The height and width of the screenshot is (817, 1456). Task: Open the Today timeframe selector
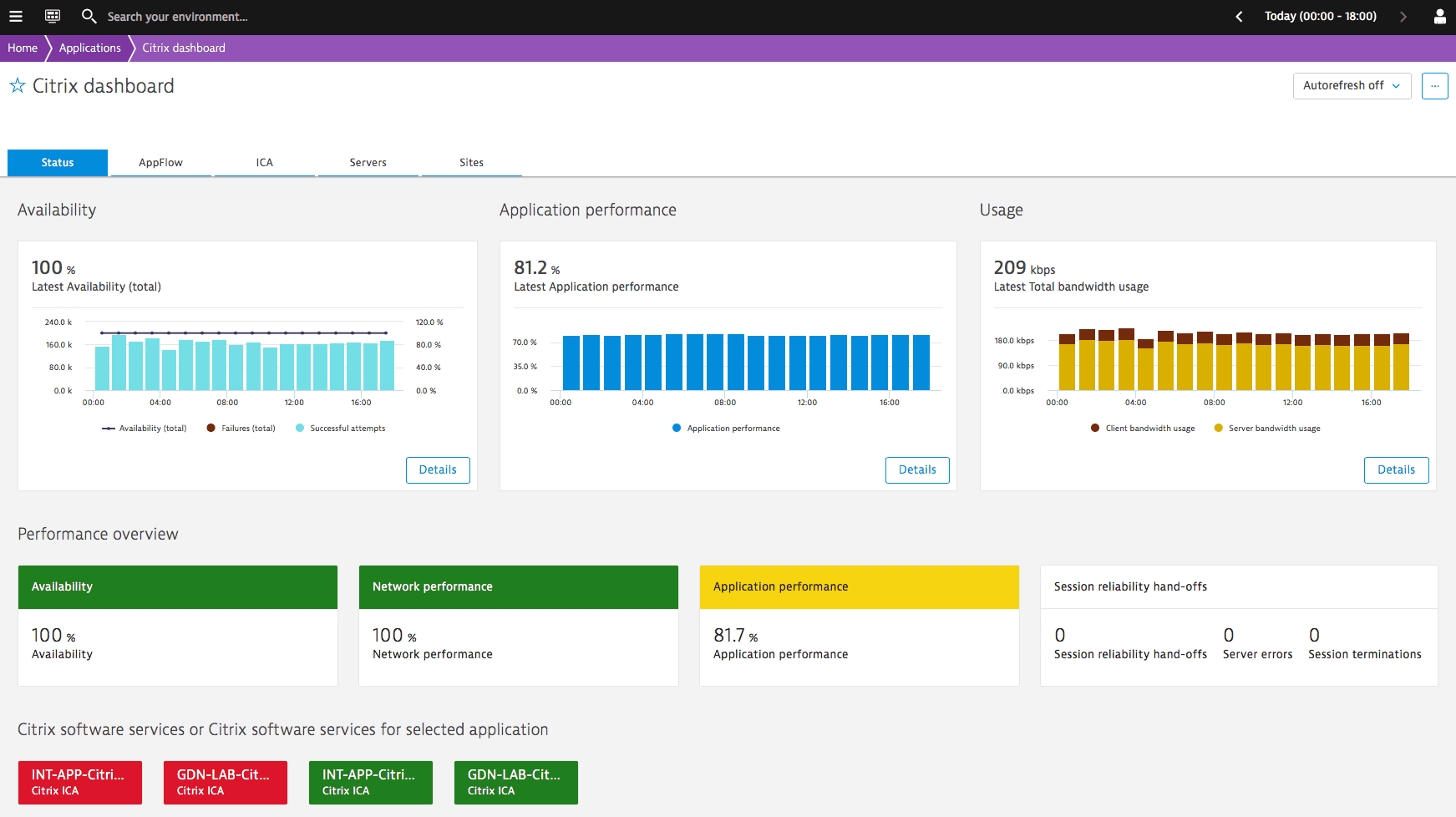[x=1320, y=16]
